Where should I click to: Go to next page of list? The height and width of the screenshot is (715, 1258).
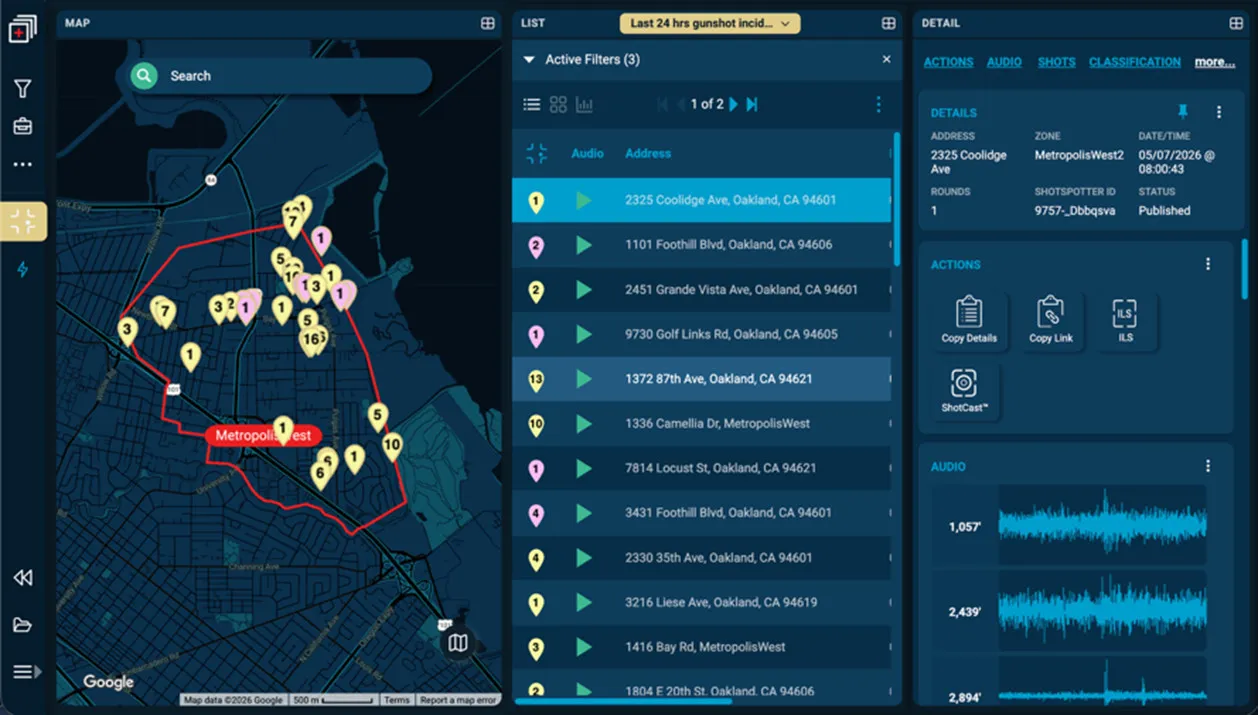tap(733, 104)
